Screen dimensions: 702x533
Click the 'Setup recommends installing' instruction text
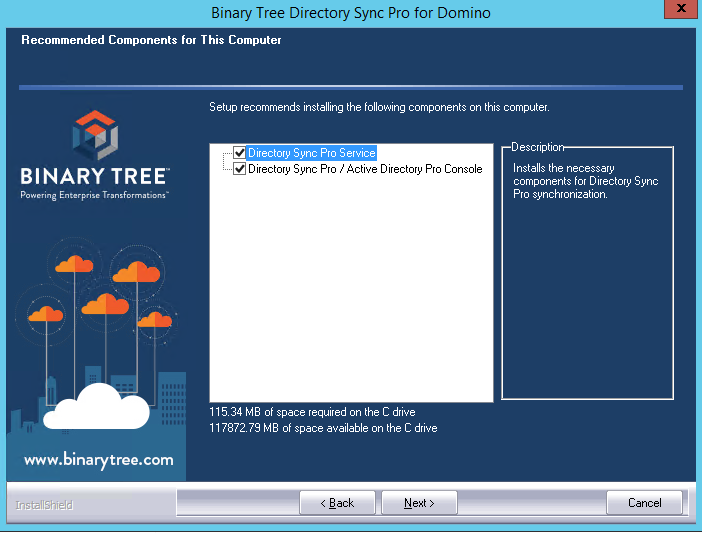click(379, 107)
